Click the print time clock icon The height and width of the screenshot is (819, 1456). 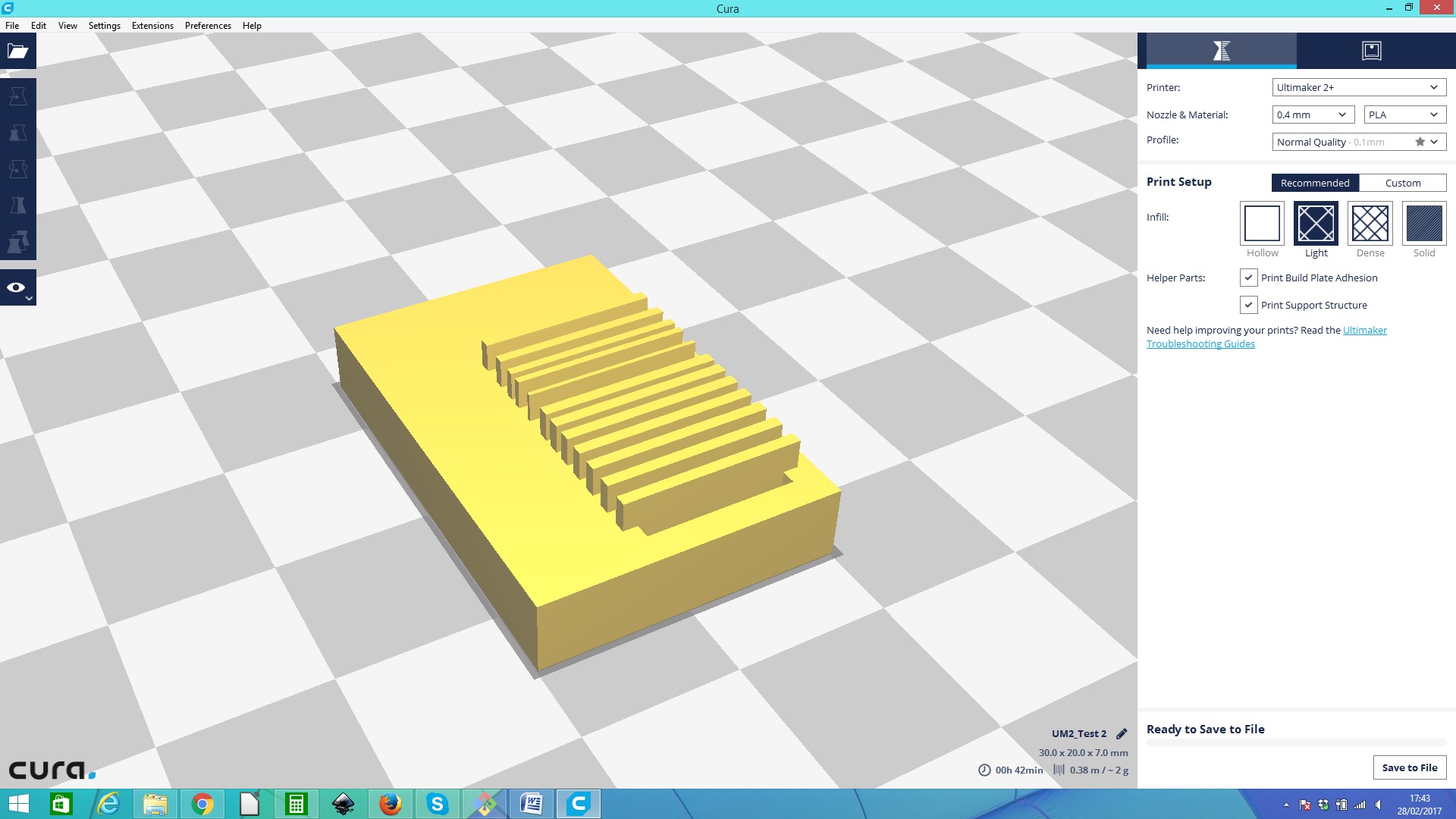[984, 770]
